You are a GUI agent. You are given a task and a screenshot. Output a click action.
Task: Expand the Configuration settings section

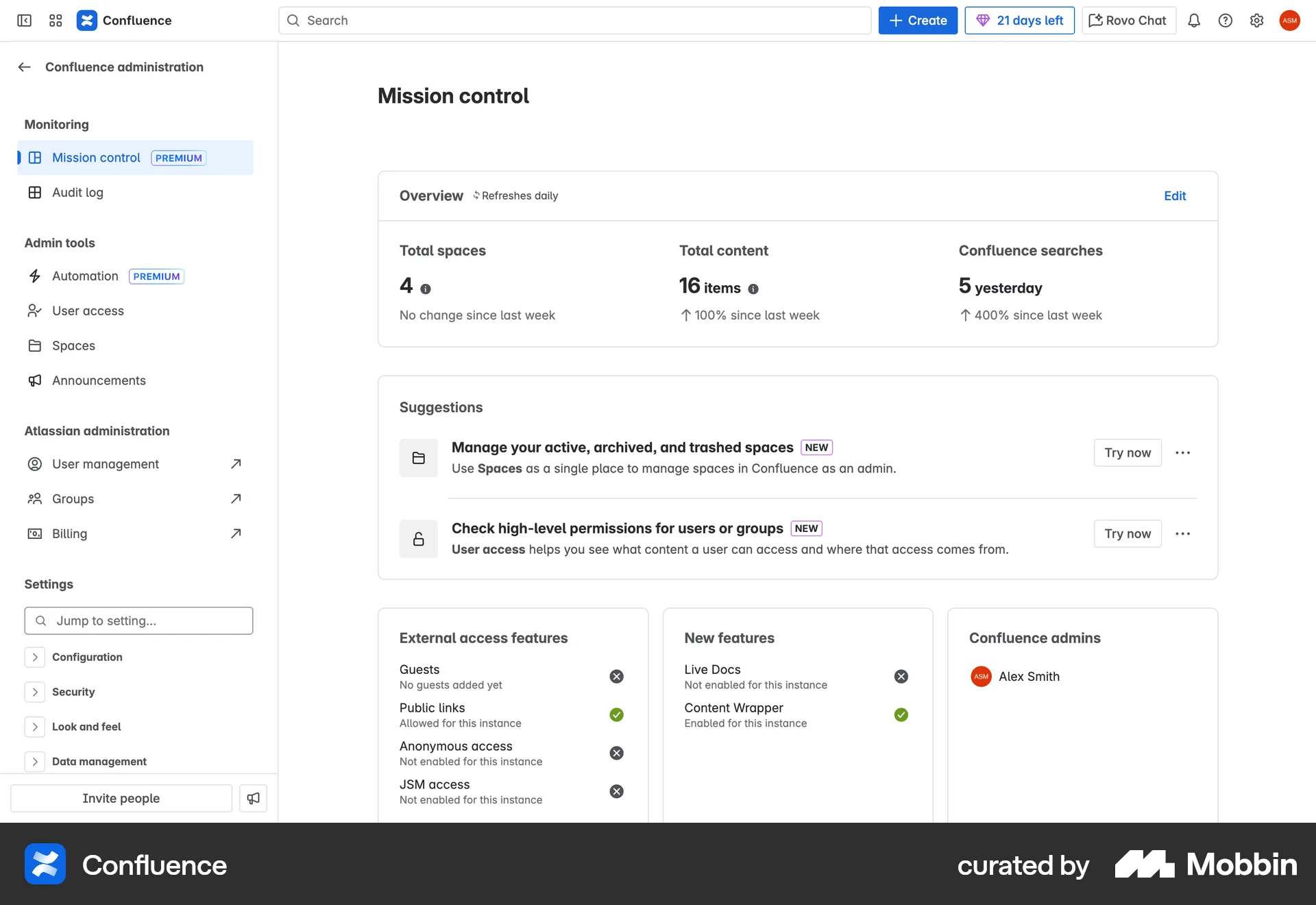click(34, 657)
